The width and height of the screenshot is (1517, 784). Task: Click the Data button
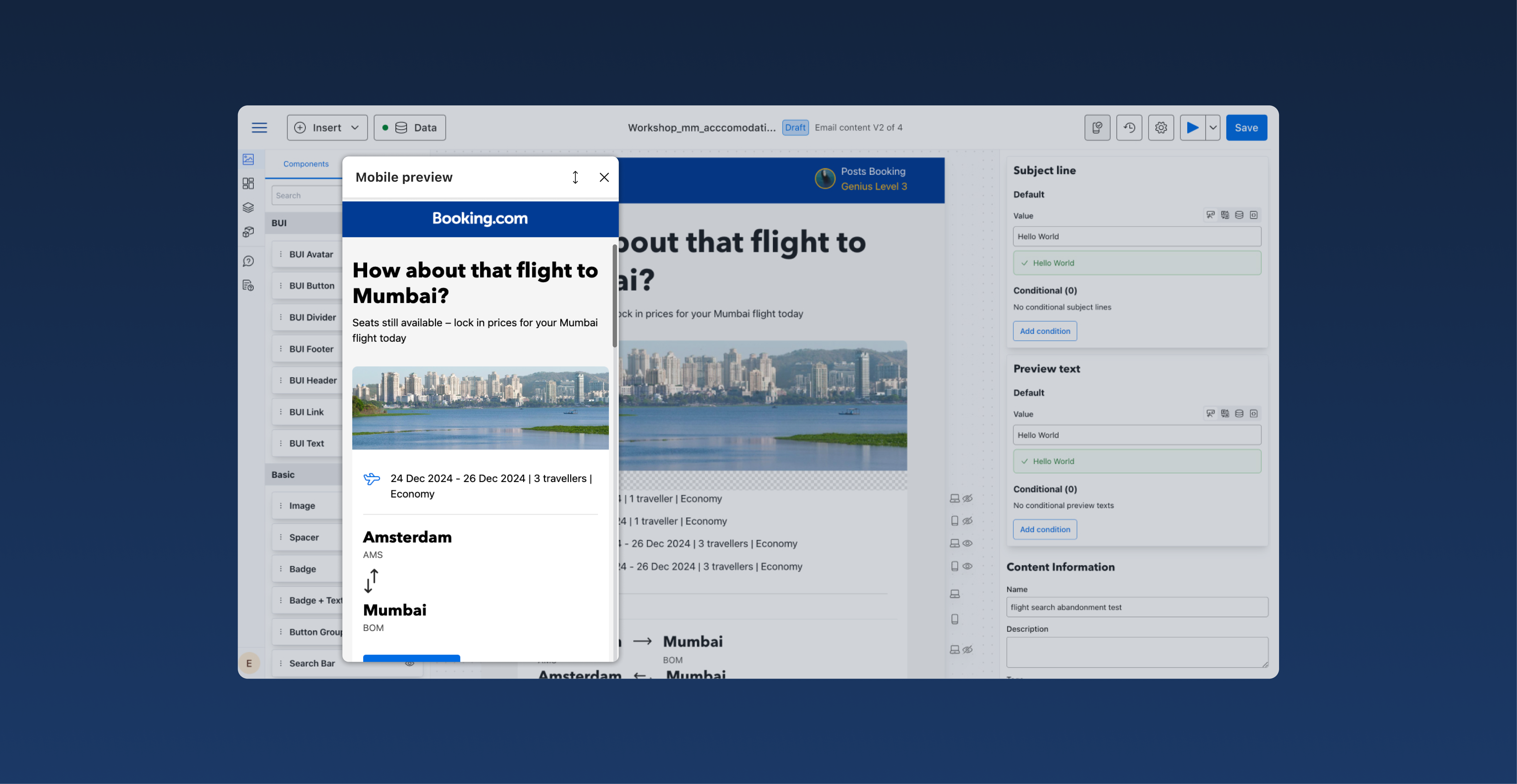(409, 128)
